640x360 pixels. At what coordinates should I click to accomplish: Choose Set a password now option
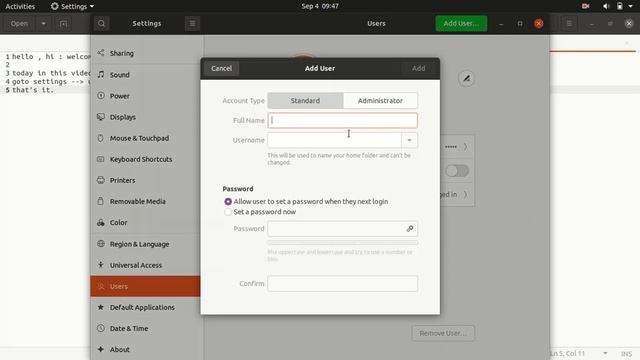tap(260, 212)
